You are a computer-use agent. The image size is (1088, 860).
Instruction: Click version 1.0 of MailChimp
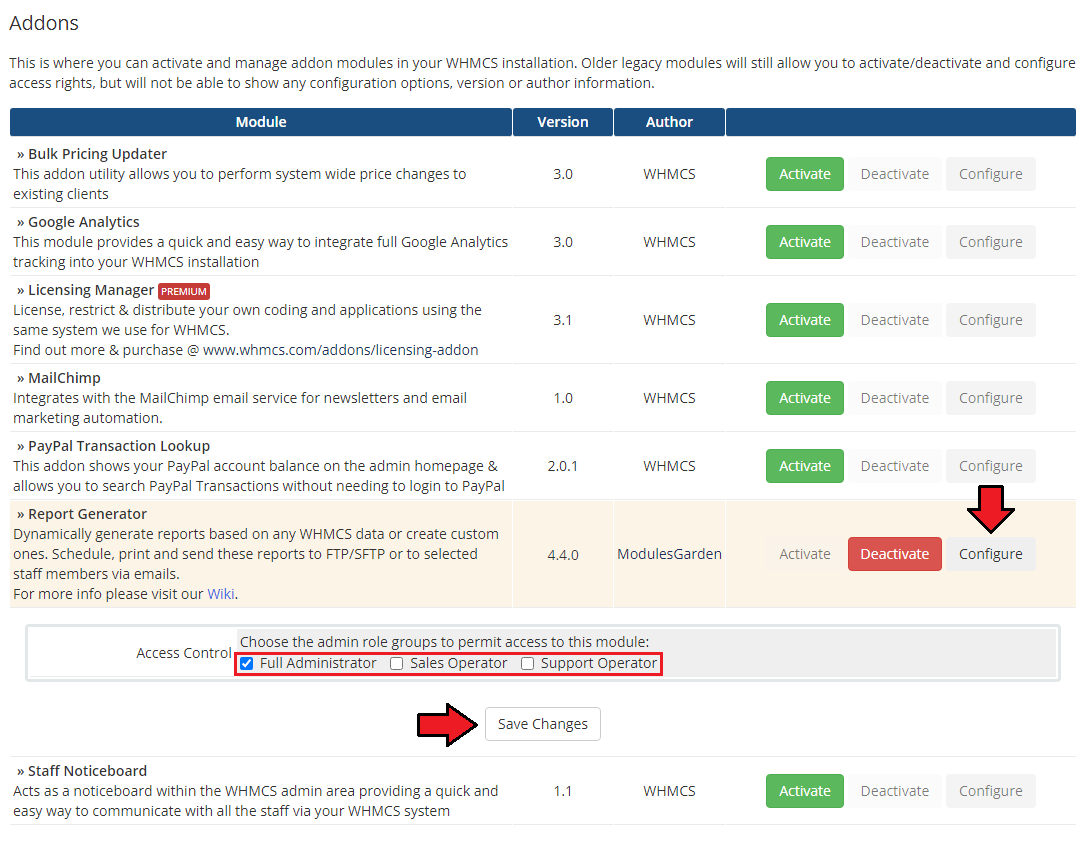click(x=563, y=398)
